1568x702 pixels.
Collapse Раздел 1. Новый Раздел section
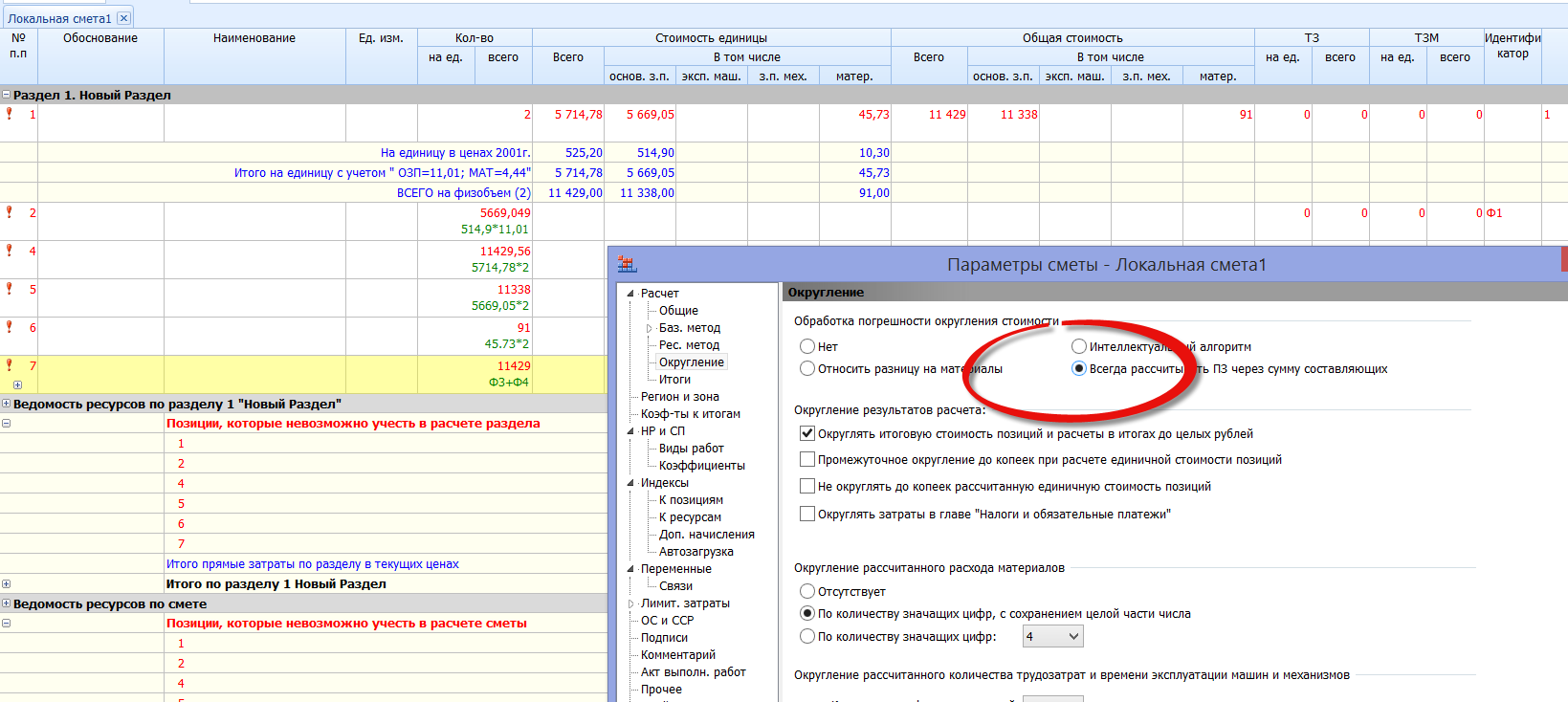coord(7,95)
